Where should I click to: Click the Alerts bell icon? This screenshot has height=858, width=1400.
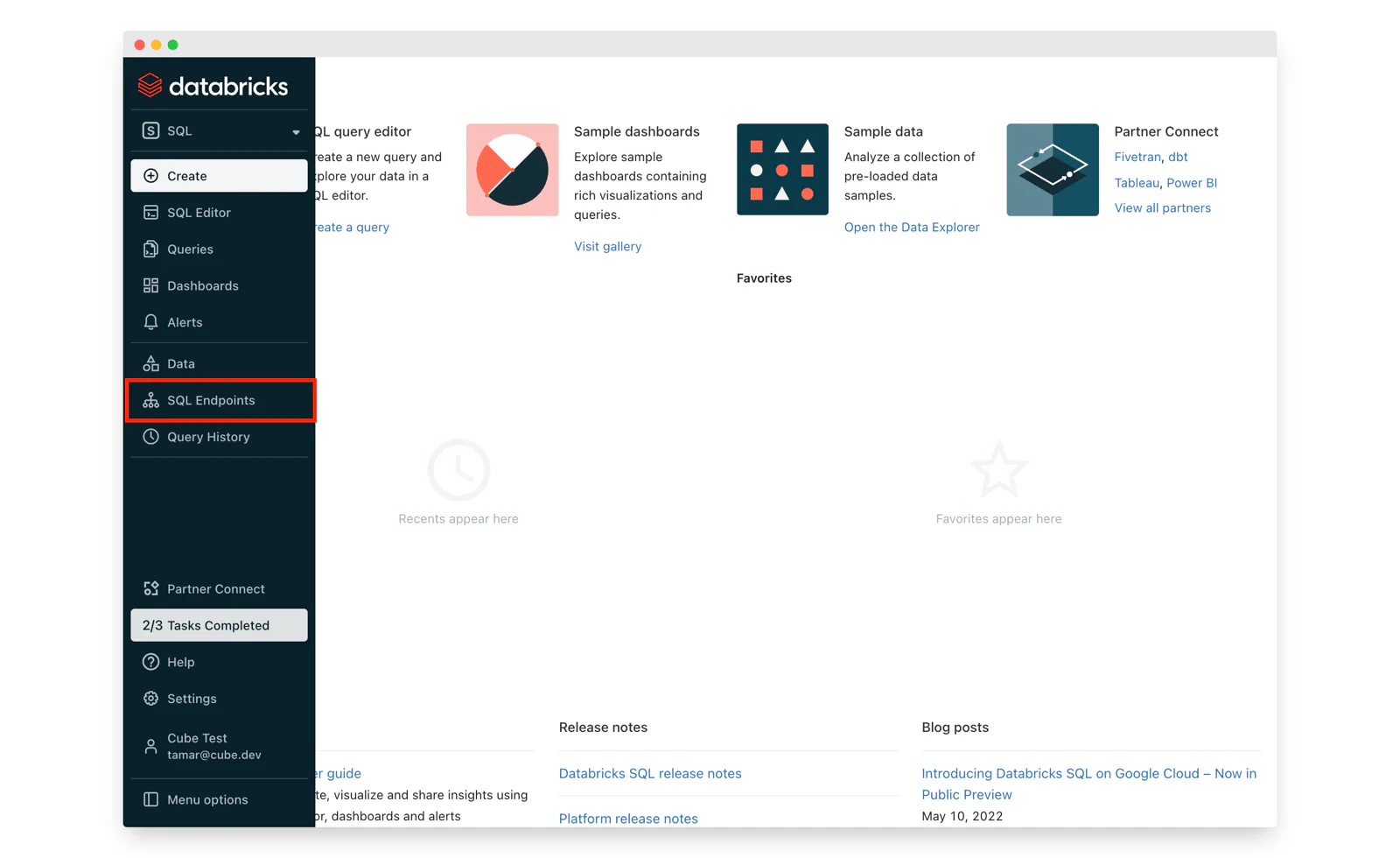click(x=150, y=322)
